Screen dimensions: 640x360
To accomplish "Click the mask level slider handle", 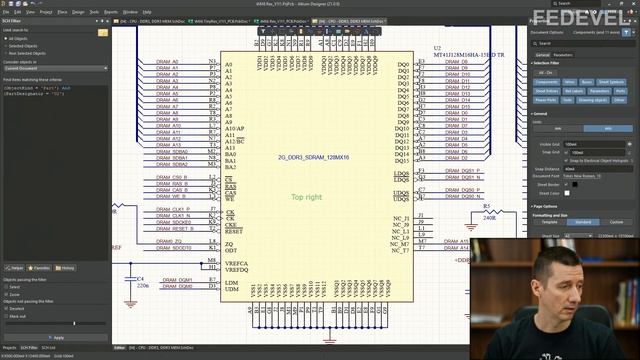I will click(74, 323).
